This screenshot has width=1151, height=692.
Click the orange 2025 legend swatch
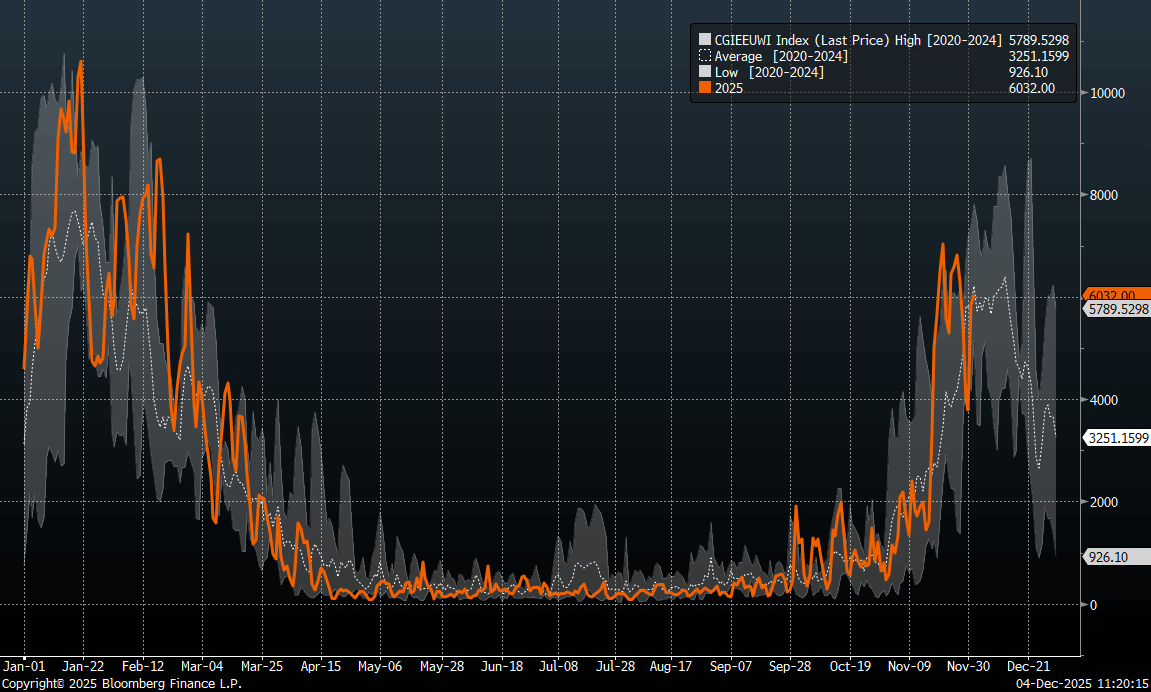[705, 89]
